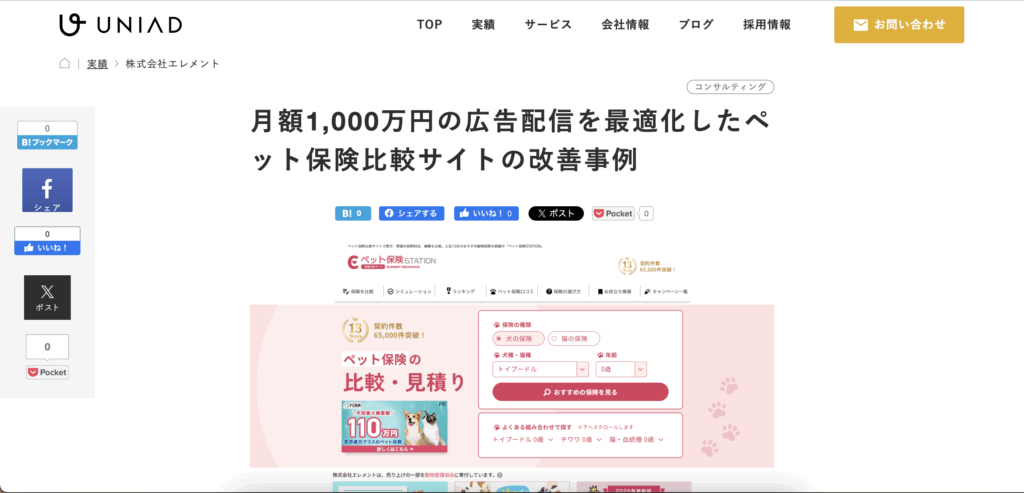Click the horizontal blue いいね! thumbs-up button

[486, 213]
